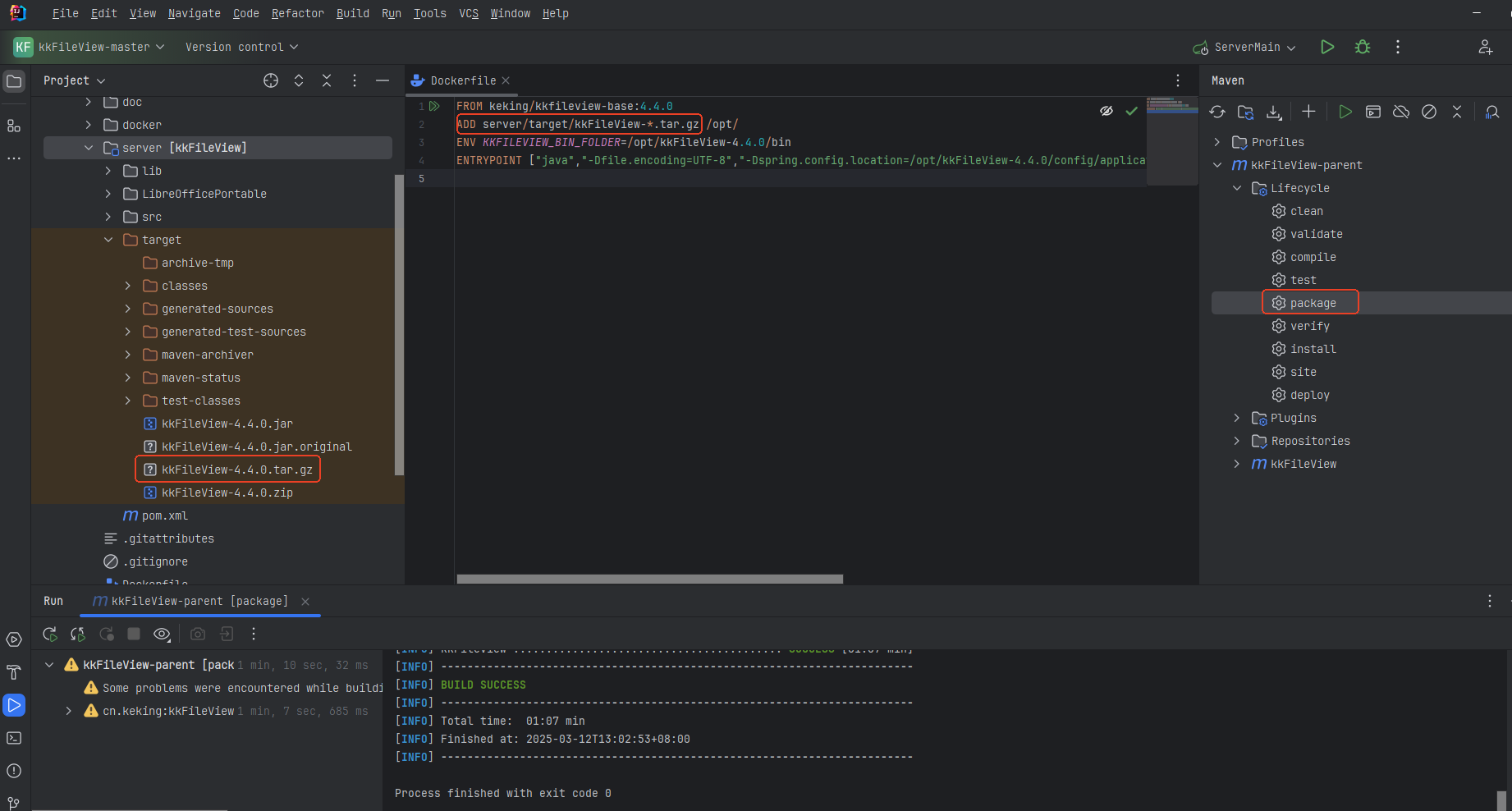Image resolution: width=1512 pixels, height=811 pixels.
Task: Open pom.xml in server module
Action: [x=156, y=515]
